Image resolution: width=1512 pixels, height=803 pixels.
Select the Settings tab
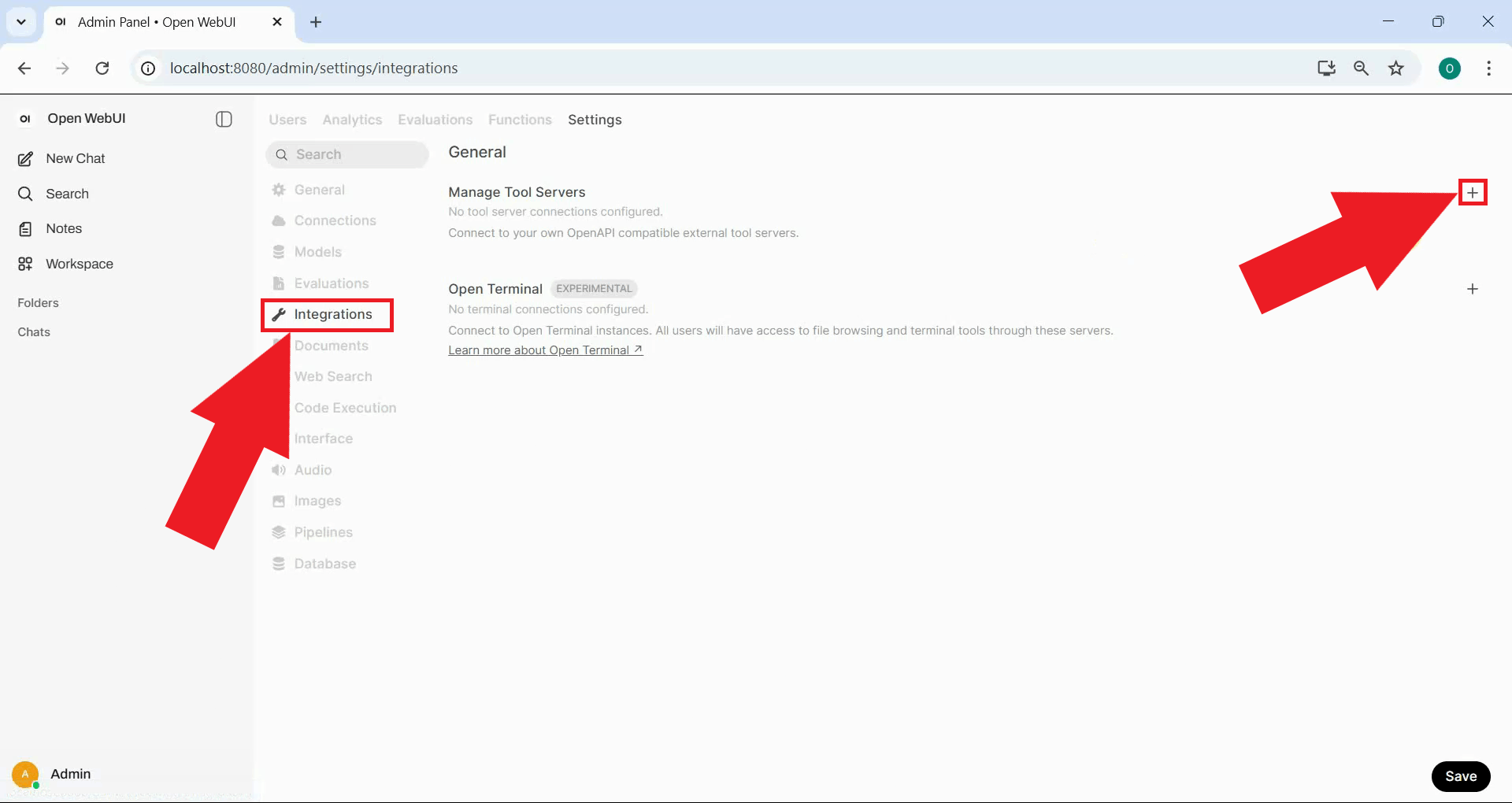(x=595, y=120)
